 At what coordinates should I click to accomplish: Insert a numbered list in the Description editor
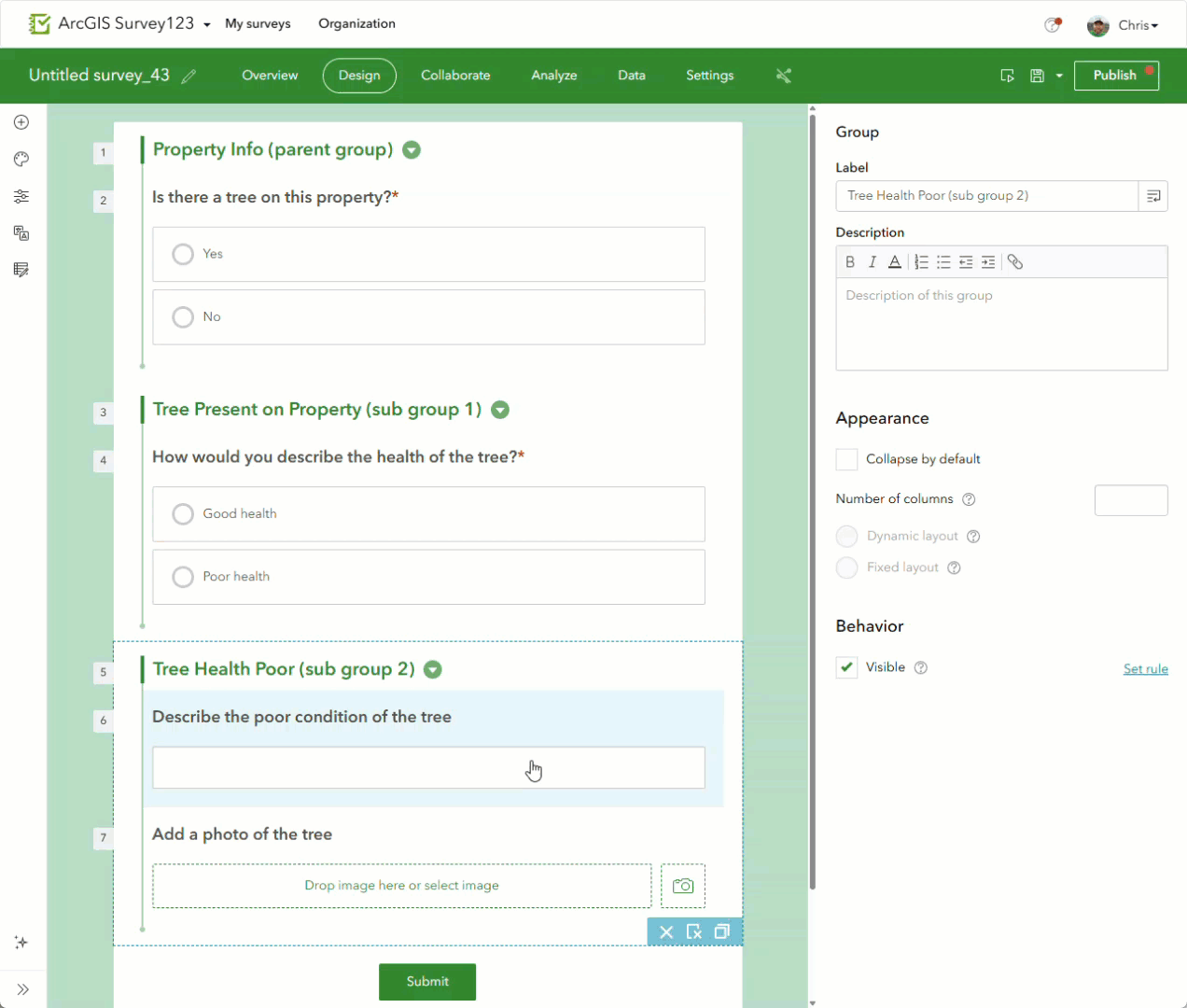click(x=921, y=261)
